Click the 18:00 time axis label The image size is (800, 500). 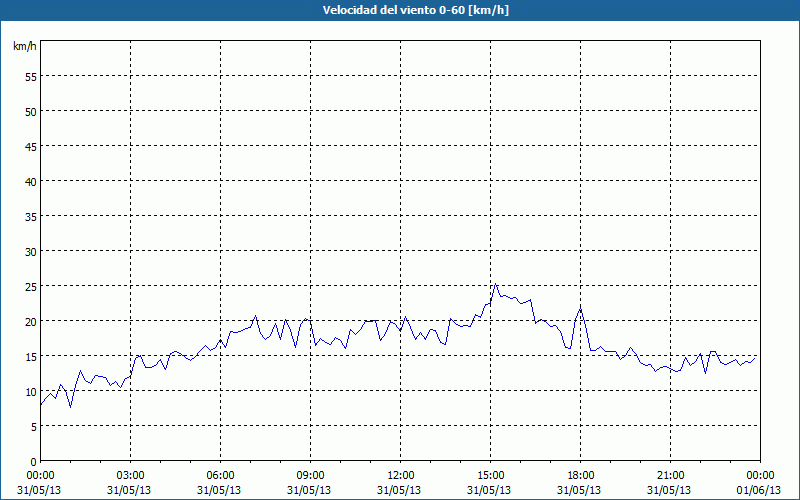point(581,476)
